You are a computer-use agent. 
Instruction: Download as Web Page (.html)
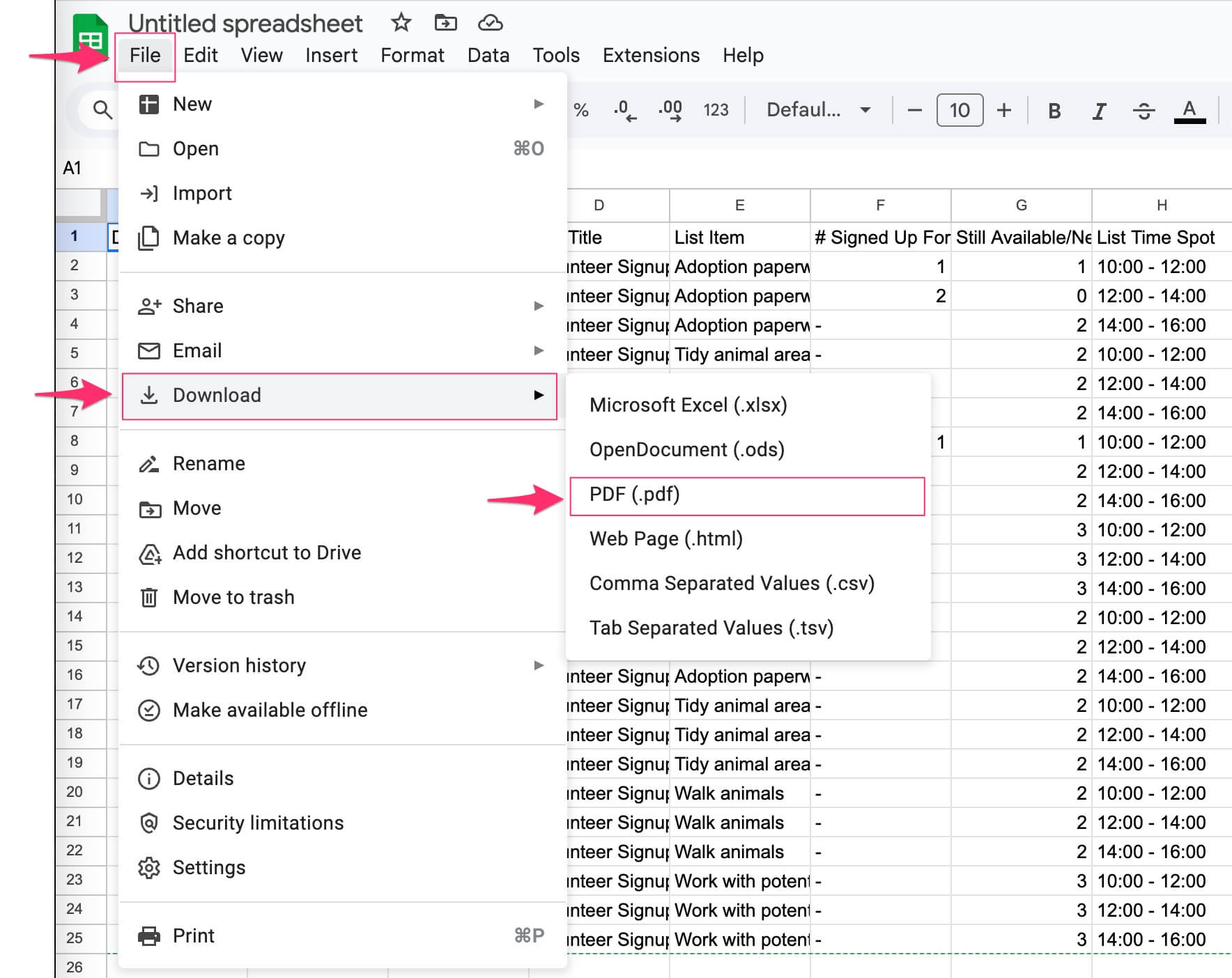coord(748,538)
